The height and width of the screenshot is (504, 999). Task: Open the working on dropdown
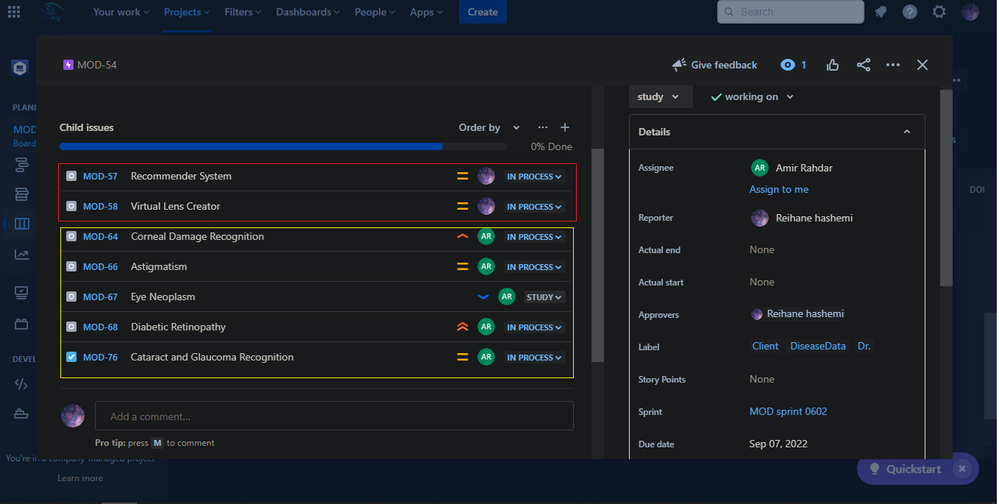752,97
